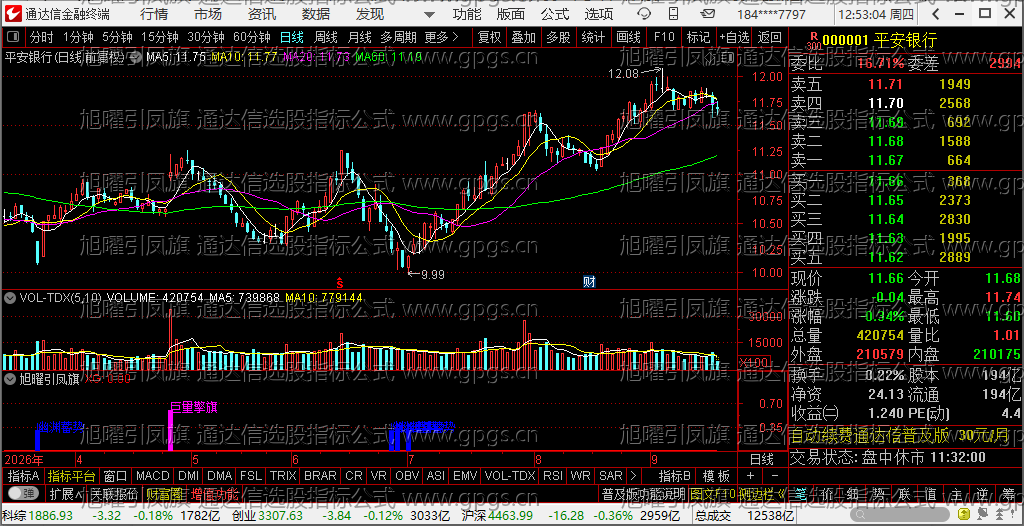This screenshot has width=1024, height=526.
Task: Open the 公式 menu
Action: coord(555,14)
